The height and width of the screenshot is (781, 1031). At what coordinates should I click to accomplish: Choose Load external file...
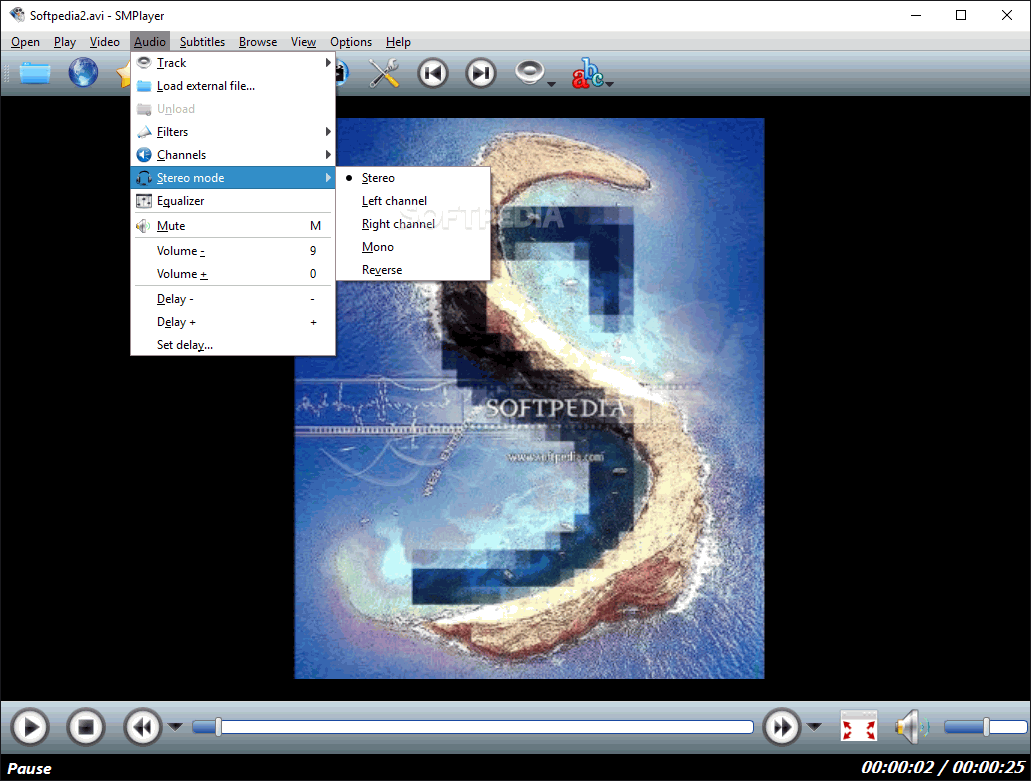click(233, 86)
